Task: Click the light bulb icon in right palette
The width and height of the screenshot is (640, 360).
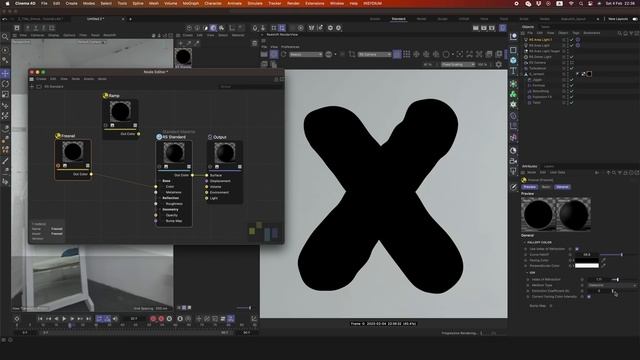Action: [x=513, y=171]
